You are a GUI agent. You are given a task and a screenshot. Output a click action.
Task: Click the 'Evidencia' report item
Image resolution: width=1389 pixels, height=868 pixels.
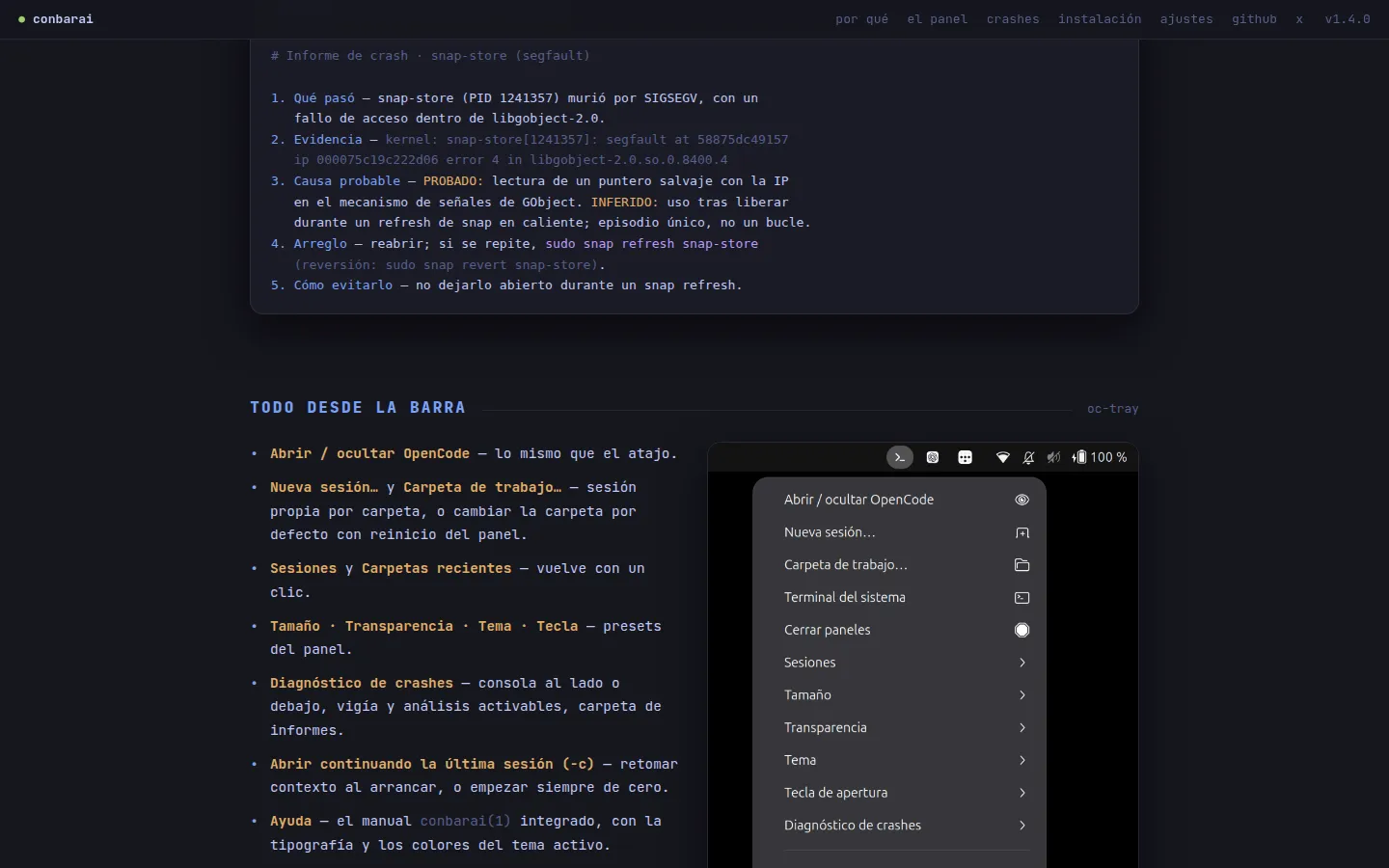[x=328, y=140]
